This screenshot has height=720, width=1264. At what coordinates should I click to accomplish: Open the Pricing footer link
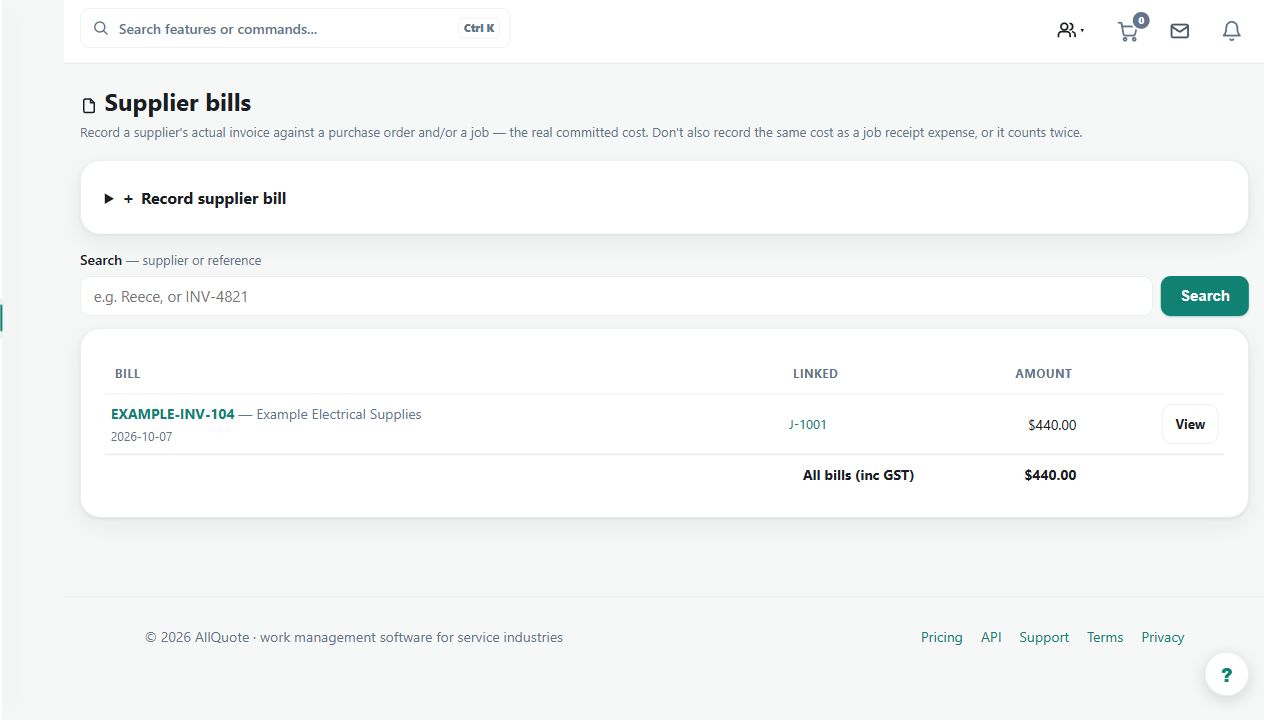942,637
